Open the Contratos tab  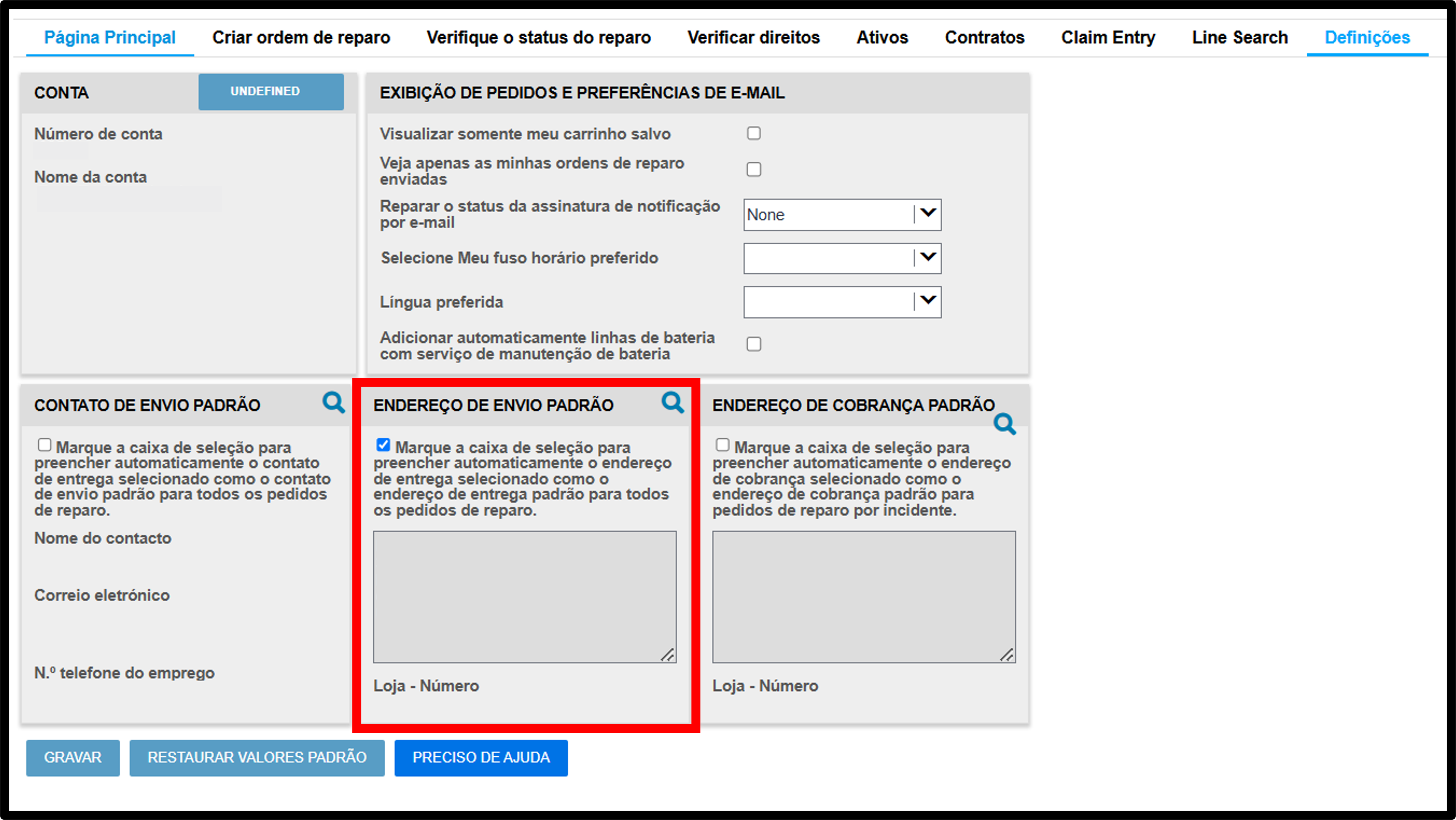pos(985,37)
